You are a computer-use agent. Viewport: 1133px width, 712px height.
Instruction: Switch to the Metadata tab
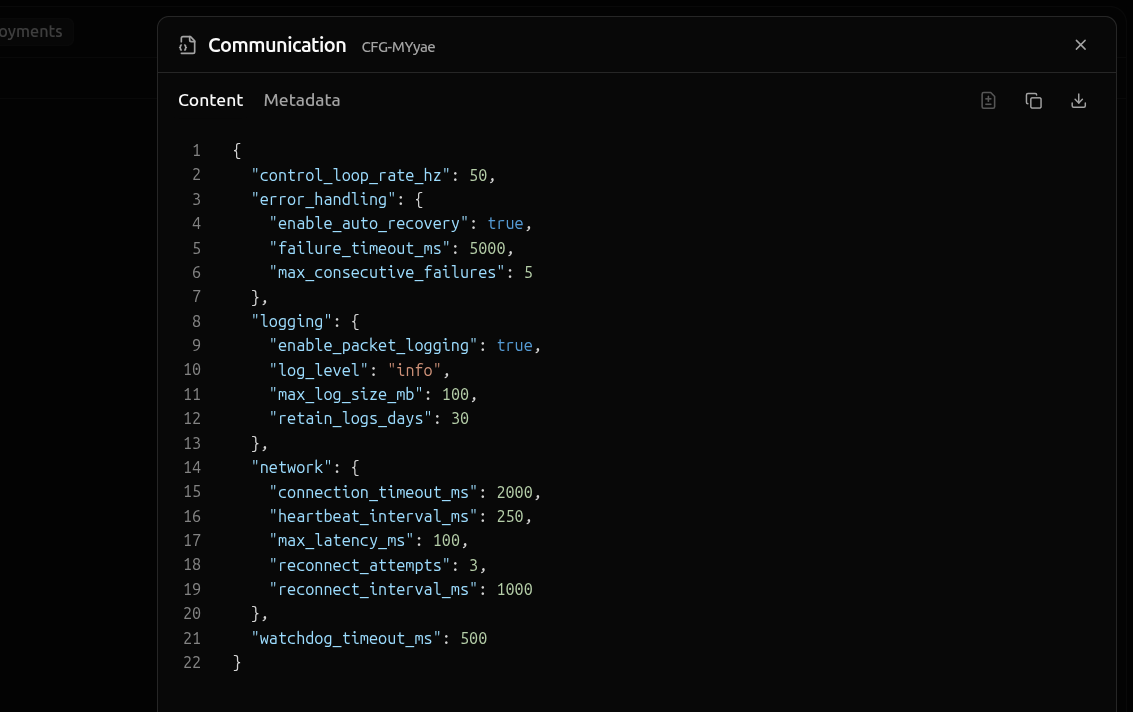(301, 100)
